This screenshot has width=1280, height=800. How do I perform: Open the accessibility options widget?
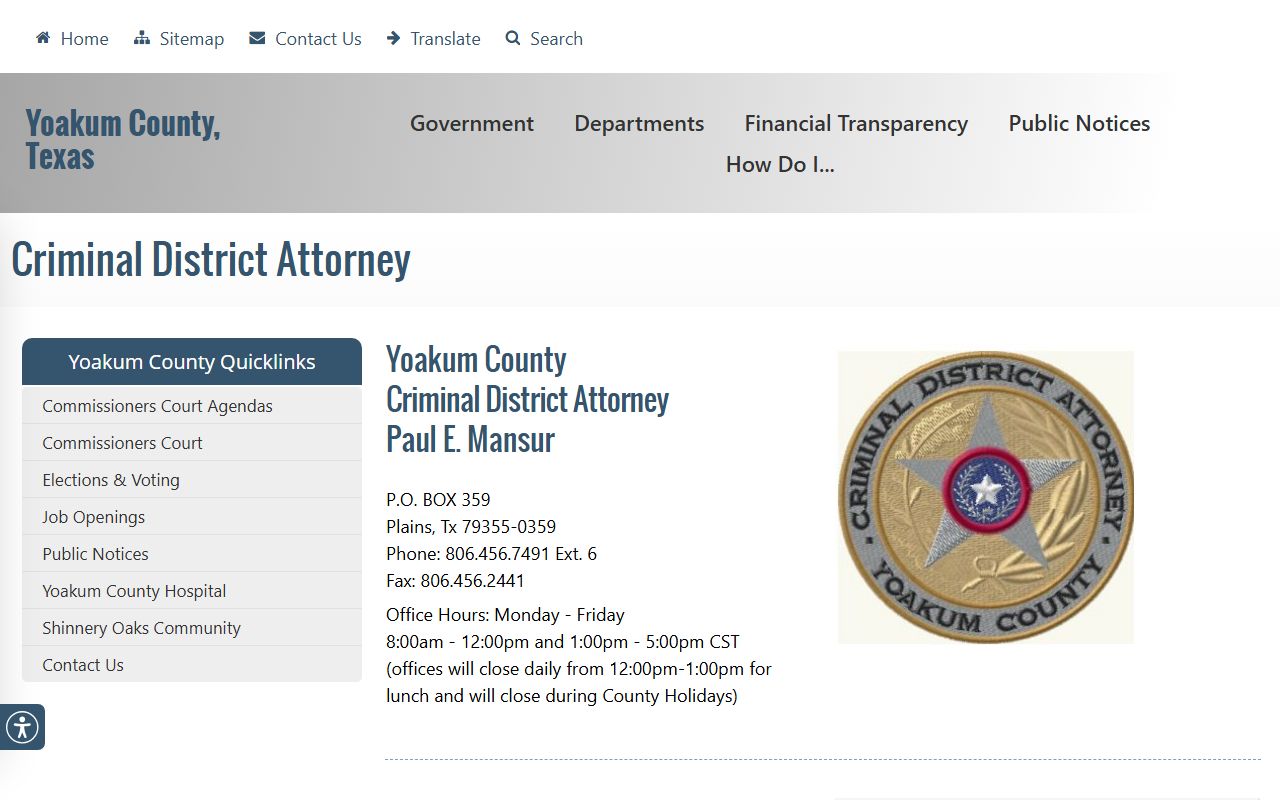tap(22, 727)
